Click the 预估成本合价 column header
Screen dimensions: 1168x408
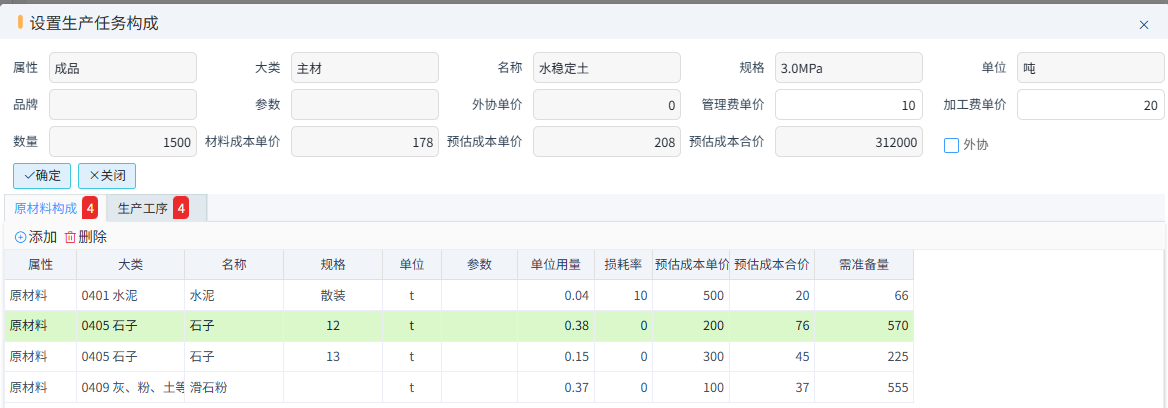[773, 265]
